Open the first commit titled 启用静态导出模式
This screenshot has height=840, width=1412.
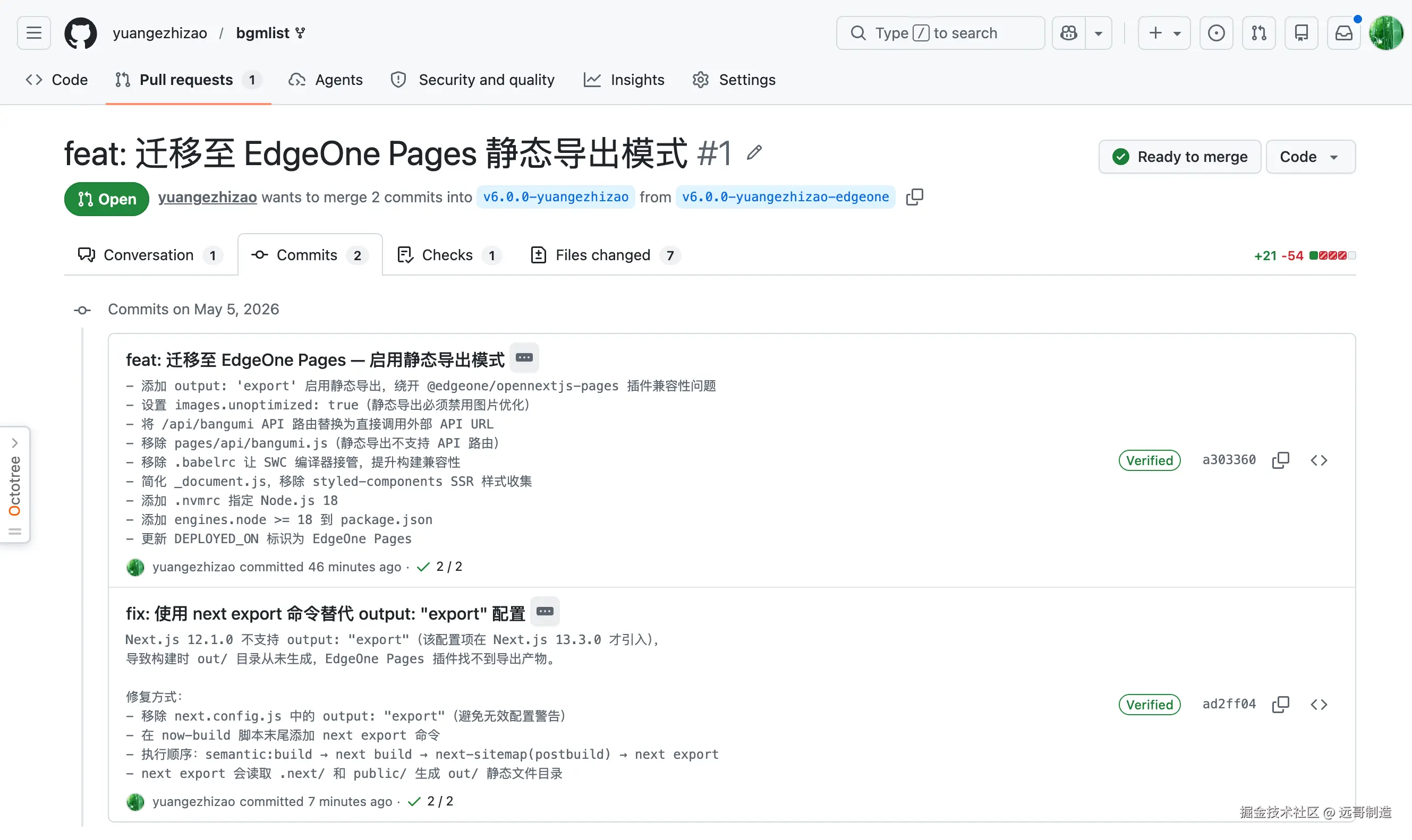[x=316, y=360]
